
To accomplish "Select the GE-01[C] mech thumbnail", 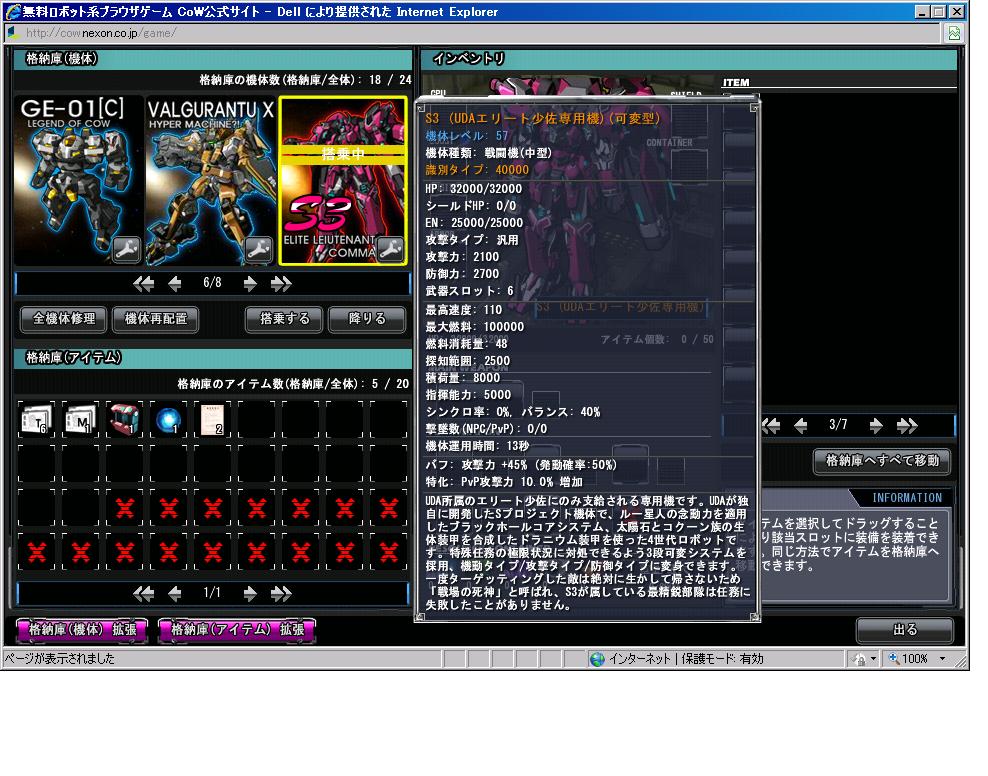I will [x=79, y=181].
